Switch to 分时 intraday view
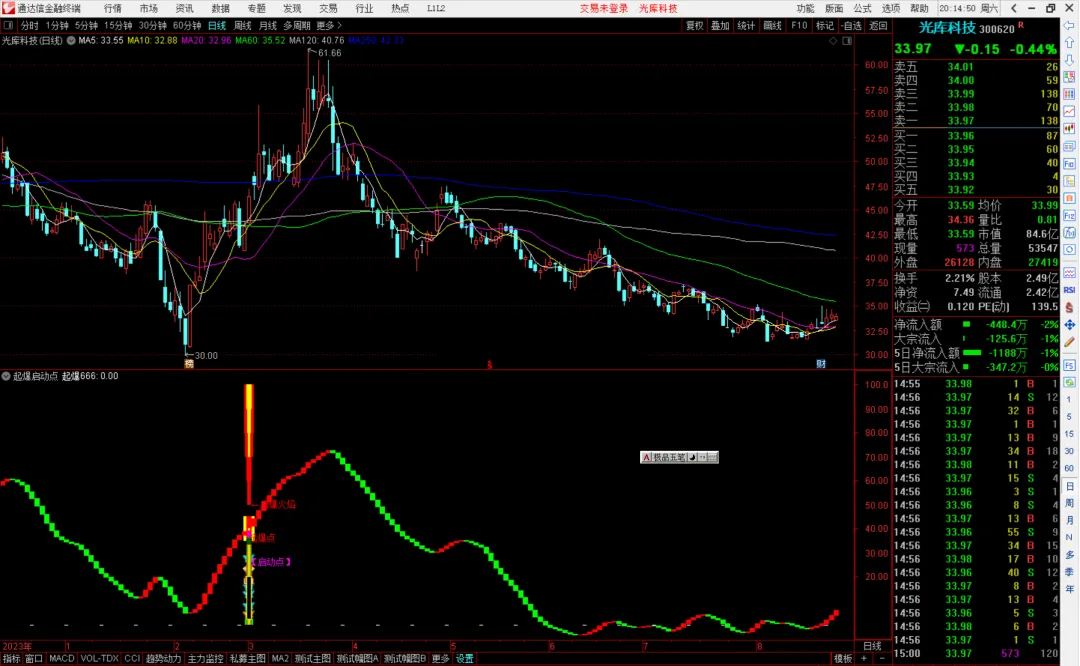 pyautogui.click(x=30, y=25)
